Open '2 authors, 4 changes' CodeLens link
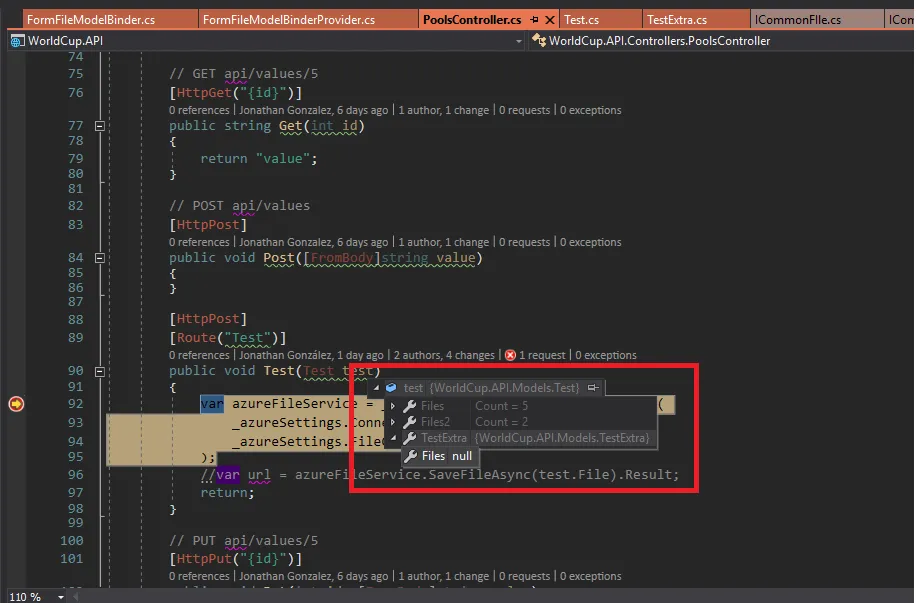Viewport: 916px width, 603px height. click(444, 355)
